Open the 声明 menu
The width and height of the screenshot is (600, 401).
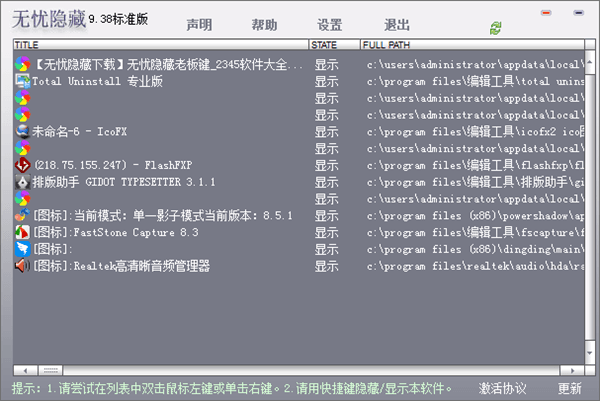[x=199, y=25]
